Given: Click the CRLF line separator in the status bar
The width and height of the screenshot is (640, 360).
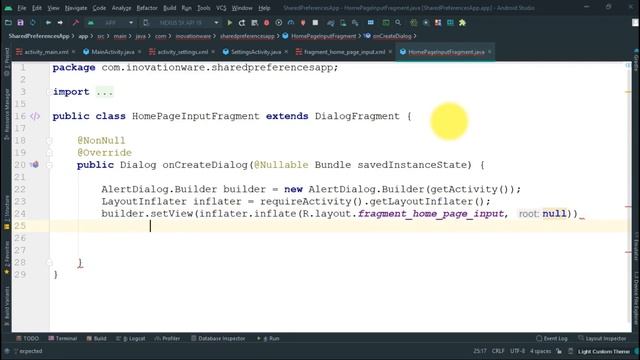Looking at the screenshot, I should click(498, 351).
